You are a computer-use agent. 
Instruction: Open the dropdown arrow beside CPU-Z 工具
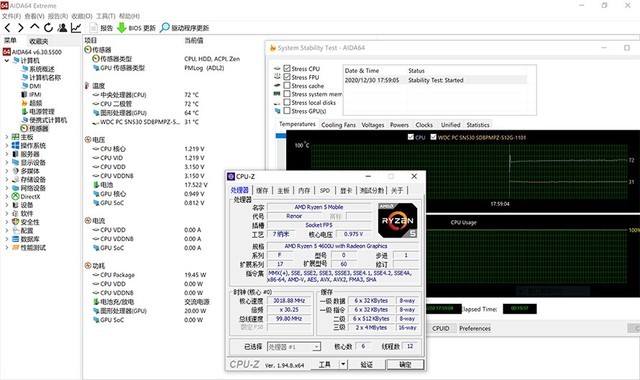343,364
